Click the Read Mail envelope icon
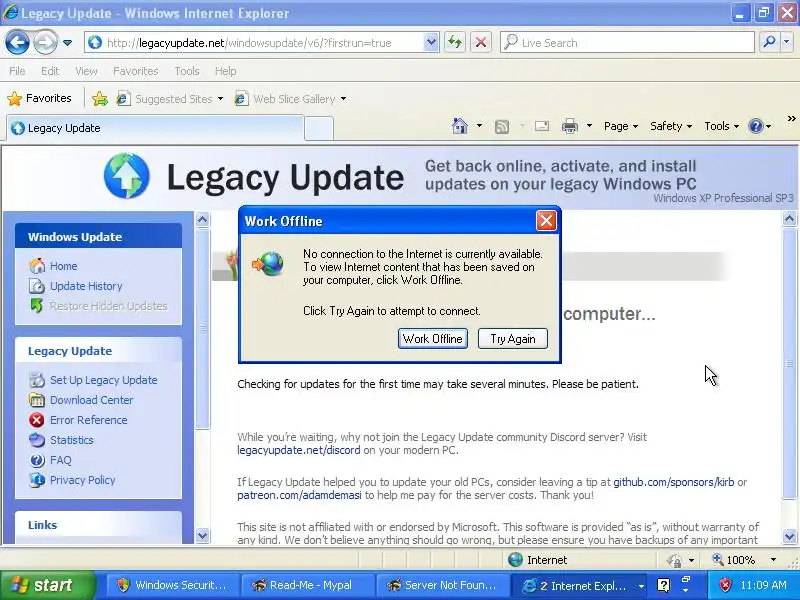 [x=542, y=126]
